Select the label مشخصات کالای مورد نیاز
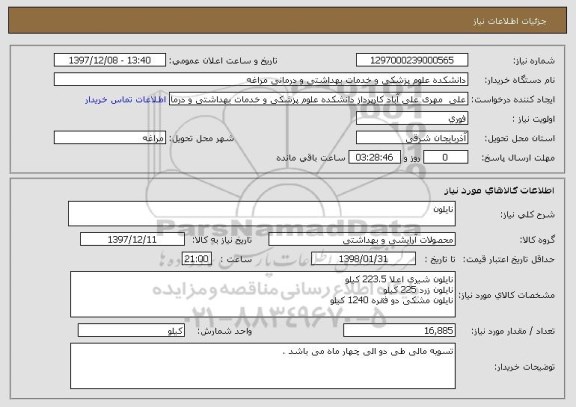The image size is (576, 407). (x=507, y=295)
